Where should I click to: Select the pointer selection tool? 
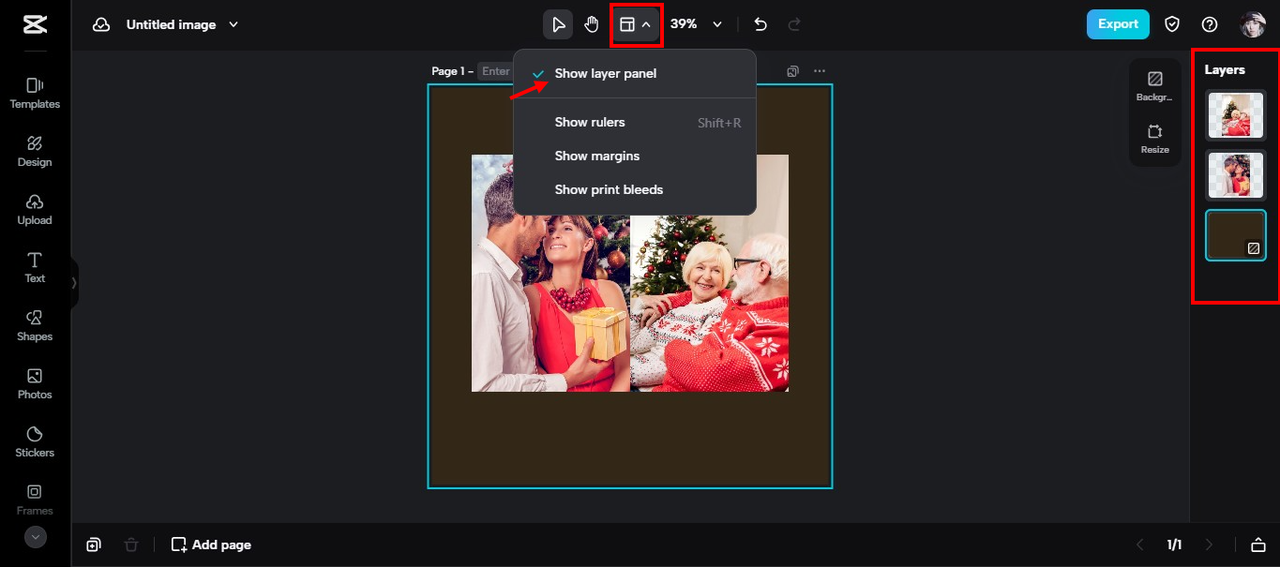click(x=558, y=24)
